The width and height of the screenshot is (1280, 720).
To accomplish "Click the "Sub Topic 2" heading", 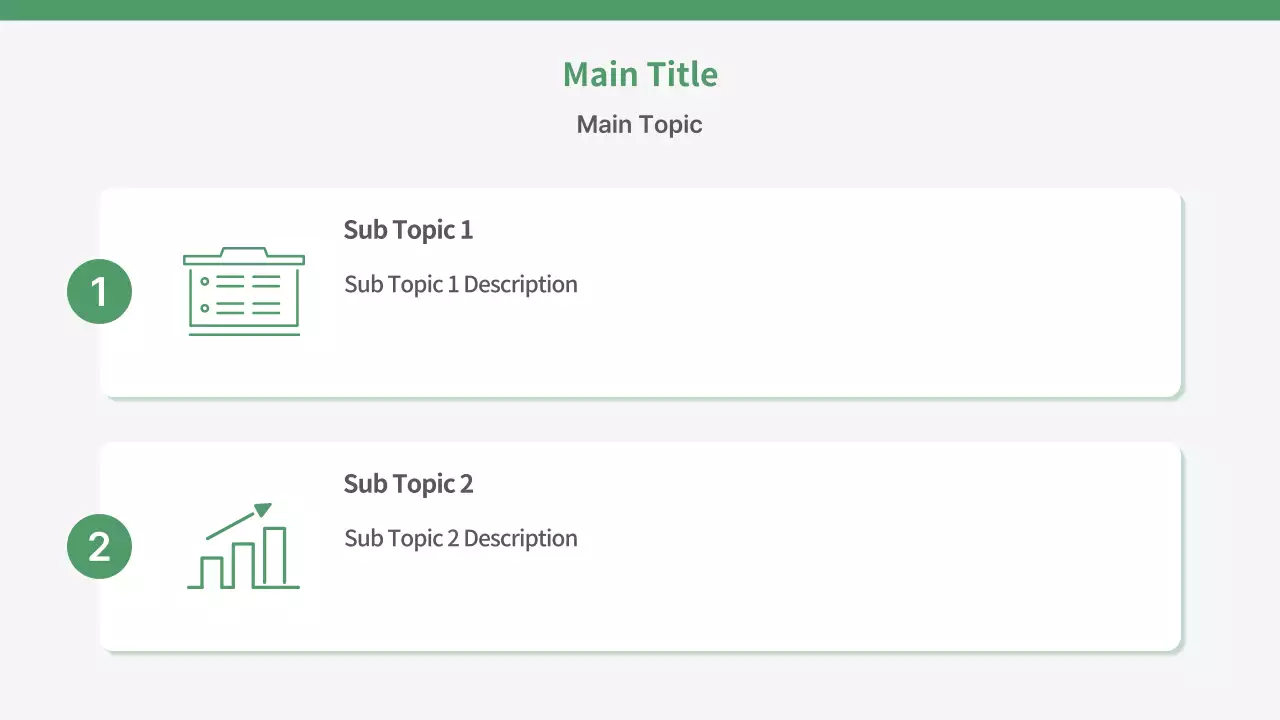I will [x=408, y=484].
